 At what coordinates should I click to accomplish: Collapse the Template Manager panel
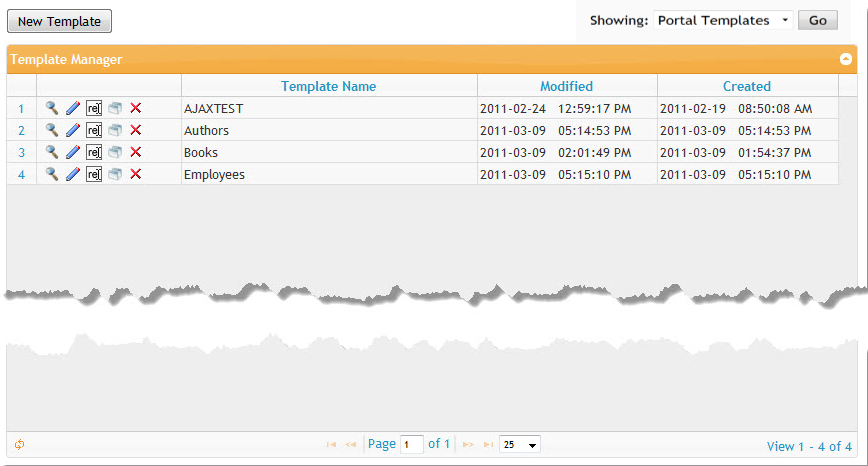click(x=846, y=59)
